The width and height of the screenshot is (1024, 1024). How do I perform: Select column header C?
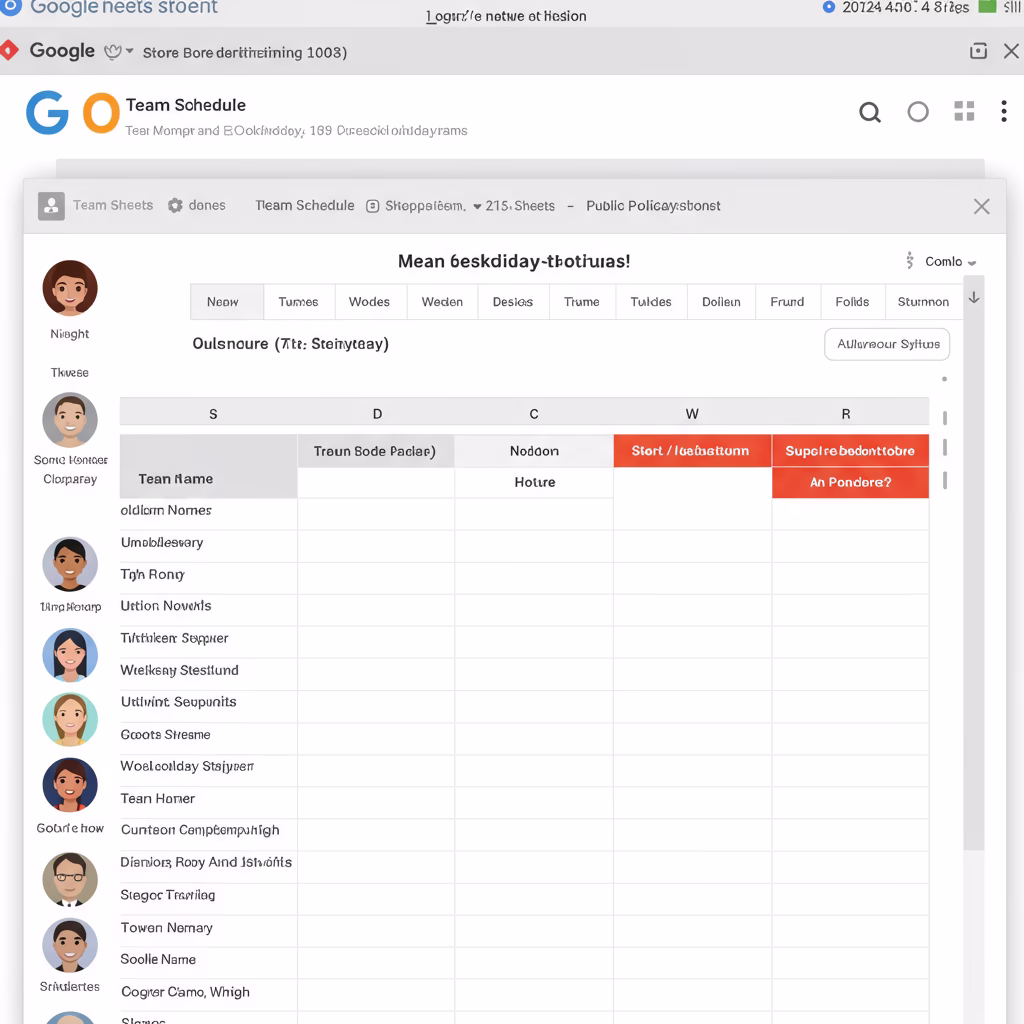coord(534,414)
